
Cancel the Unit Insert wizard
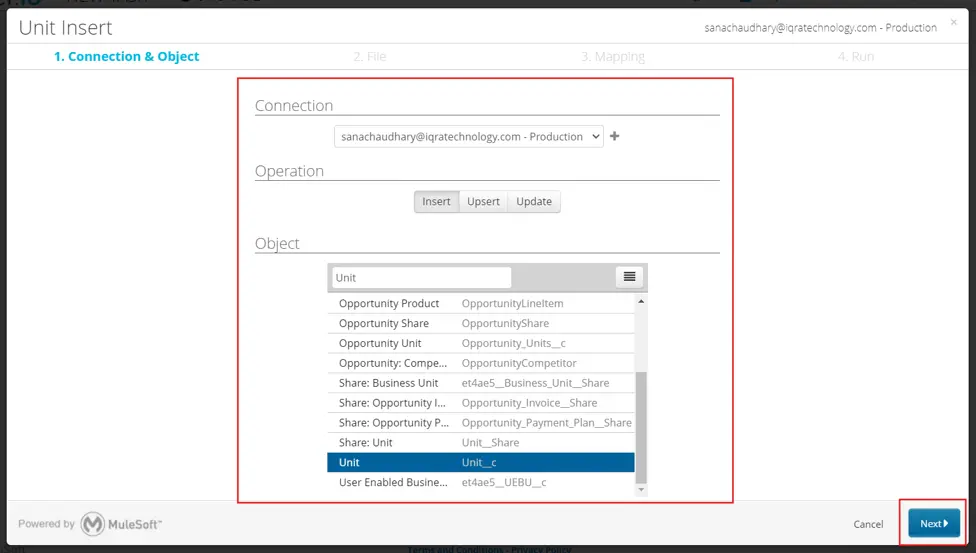coord(868,524)
